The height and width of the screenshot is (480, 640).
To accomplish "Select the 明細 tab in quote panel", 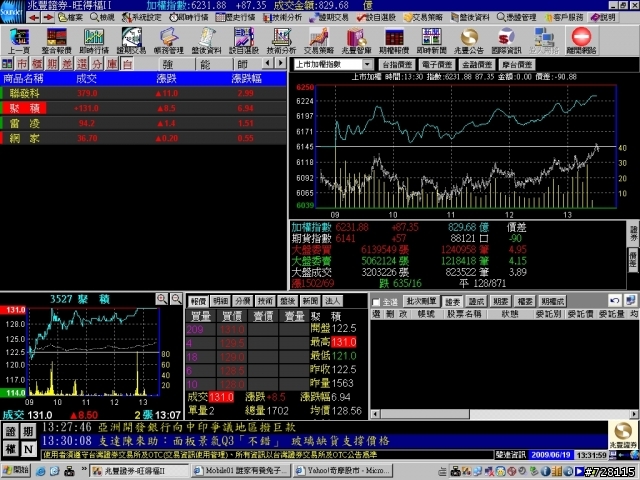I will [220, 301].
